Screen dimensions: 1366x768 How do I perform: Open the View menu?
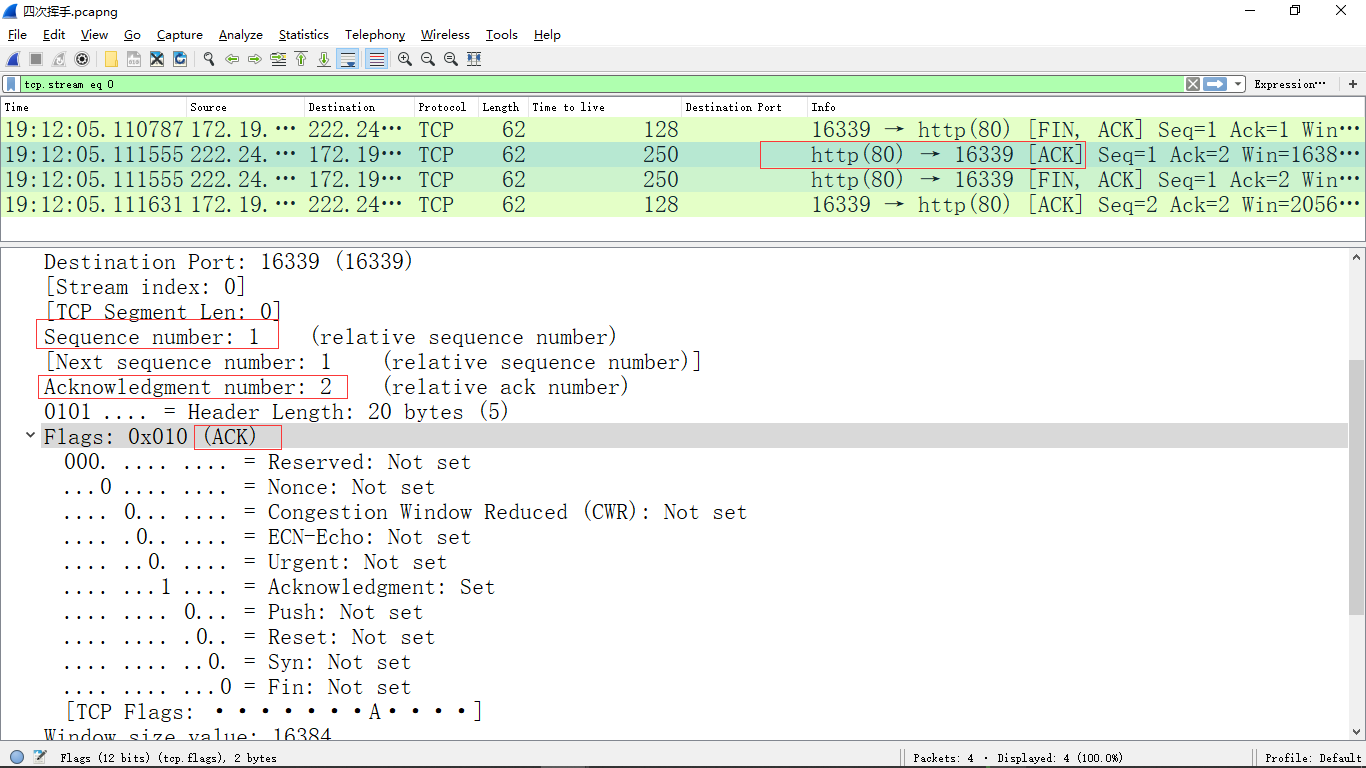pos(94,34)
